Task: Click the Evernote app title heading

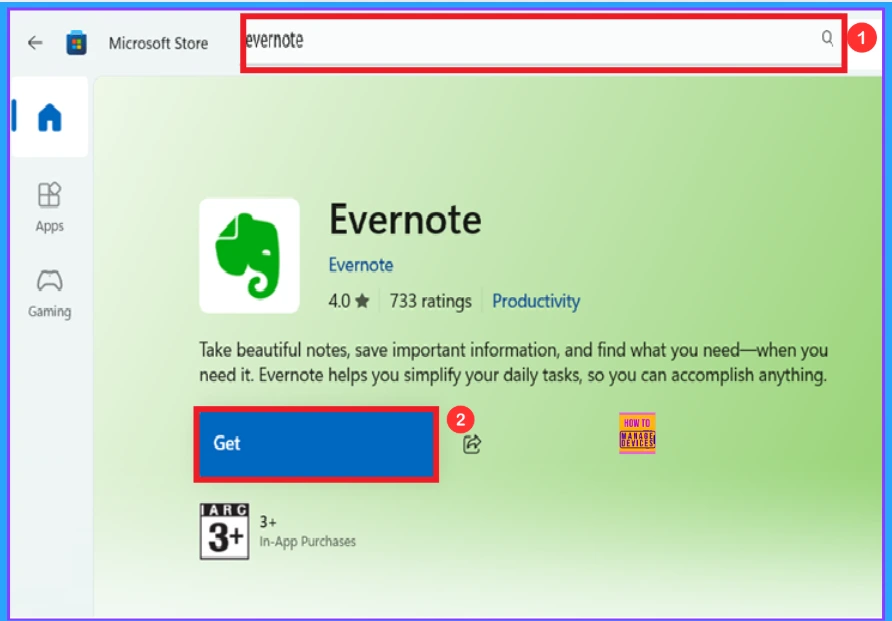Action: 405,220
